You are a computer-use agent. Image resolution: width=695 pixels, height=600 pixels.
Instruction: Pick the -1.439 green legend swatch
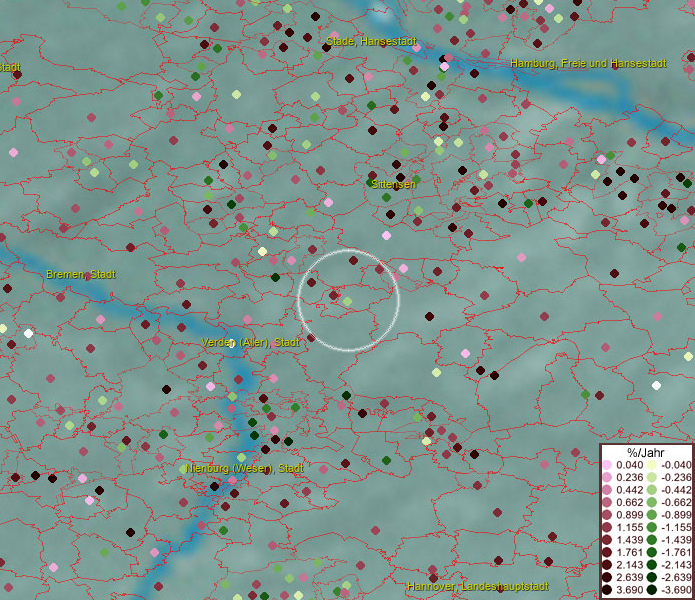coord(652,540)
